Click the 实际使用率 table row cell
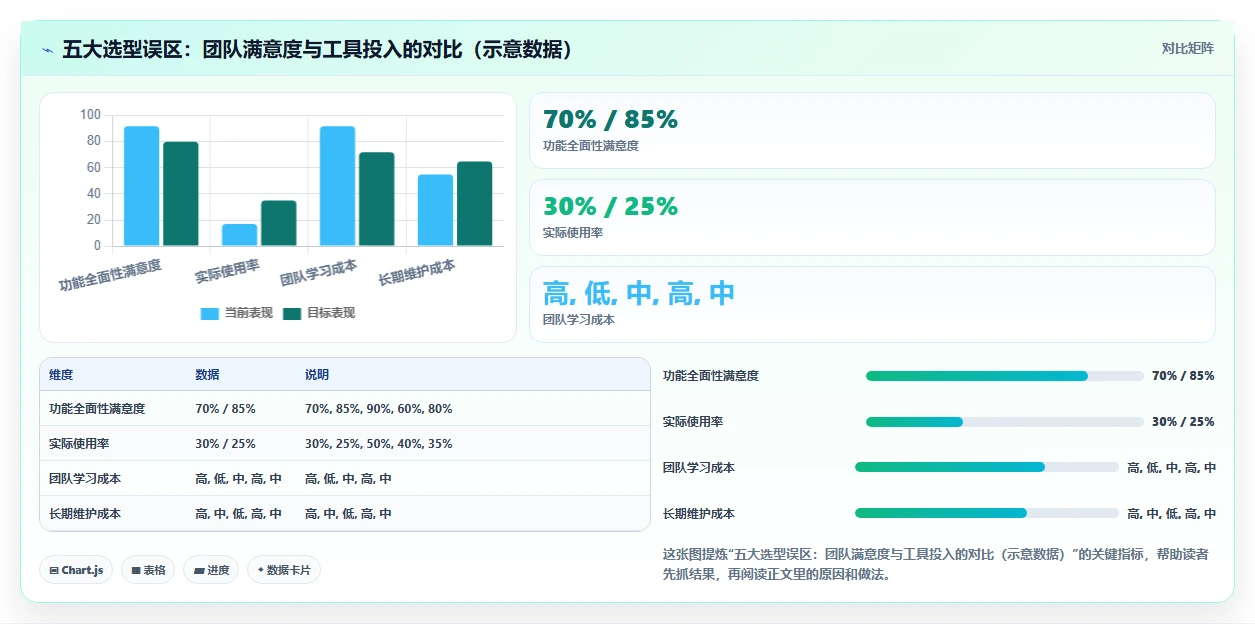The height and width of the screenshot is (624, 1255). click(x=79, y=444)
